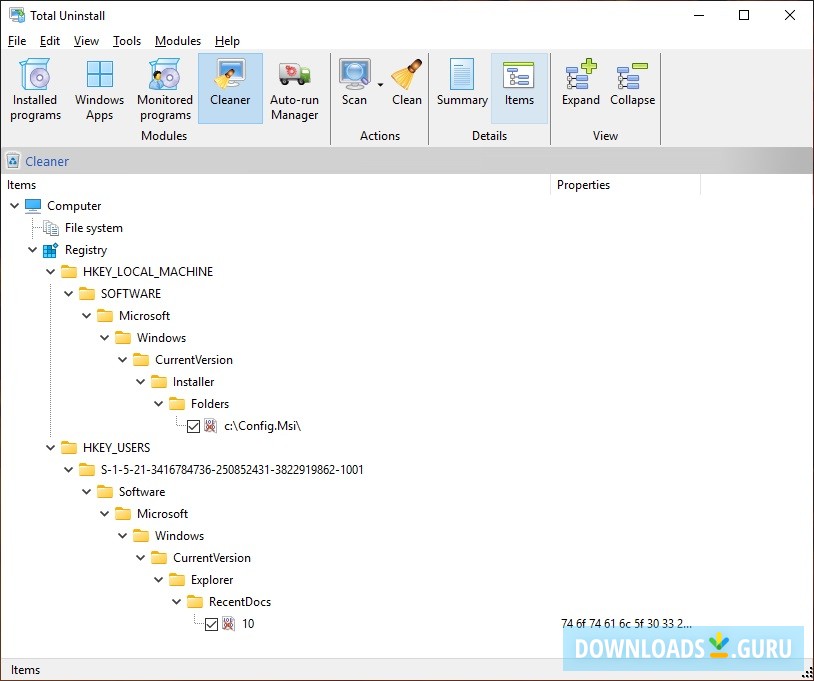Select the File system tree item
The width and height of the screenshot is (814, 681).
[93, 228]
